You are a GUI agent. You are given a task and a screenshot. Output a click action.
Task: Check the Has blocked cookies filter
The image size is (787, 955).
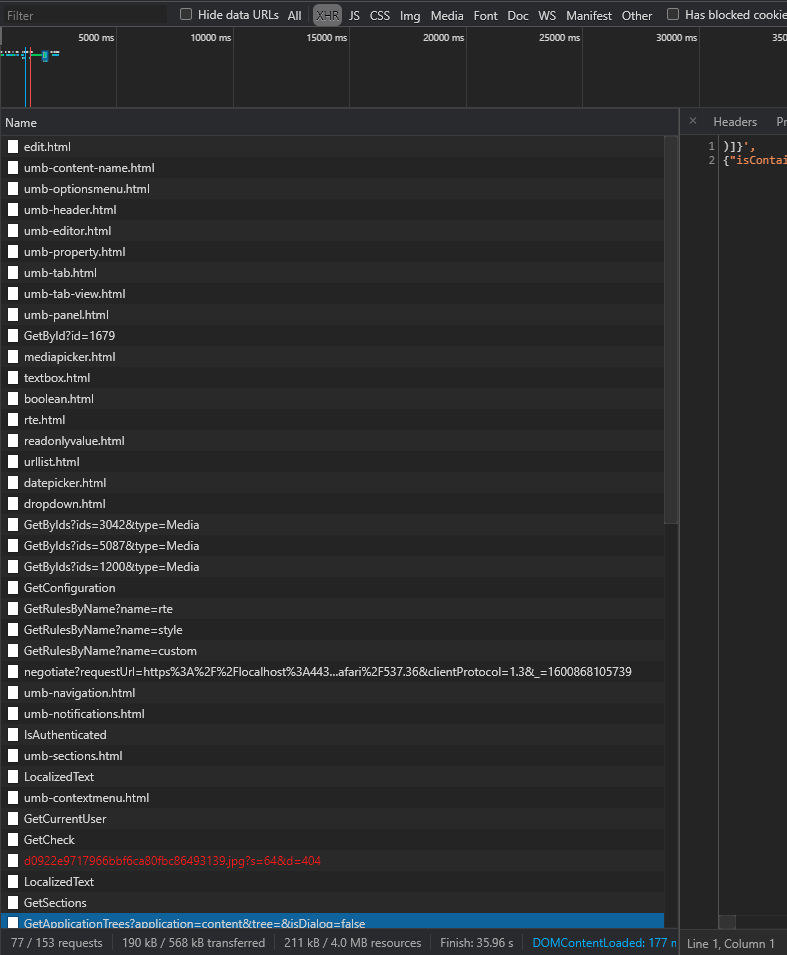(673, 14)
